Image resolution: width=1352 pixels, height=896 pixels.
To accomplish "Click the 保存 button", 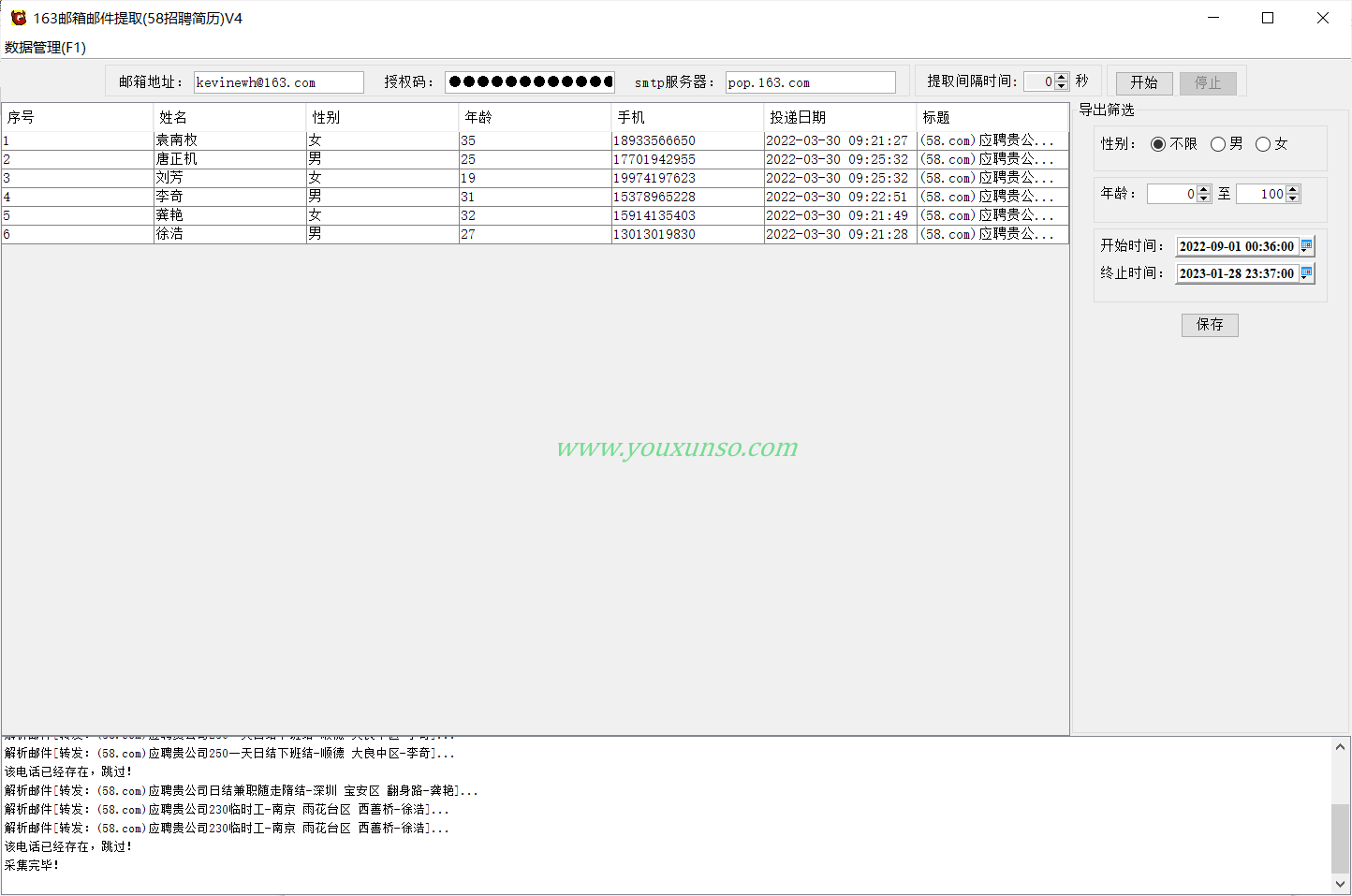I will (x=1209, y=325).
